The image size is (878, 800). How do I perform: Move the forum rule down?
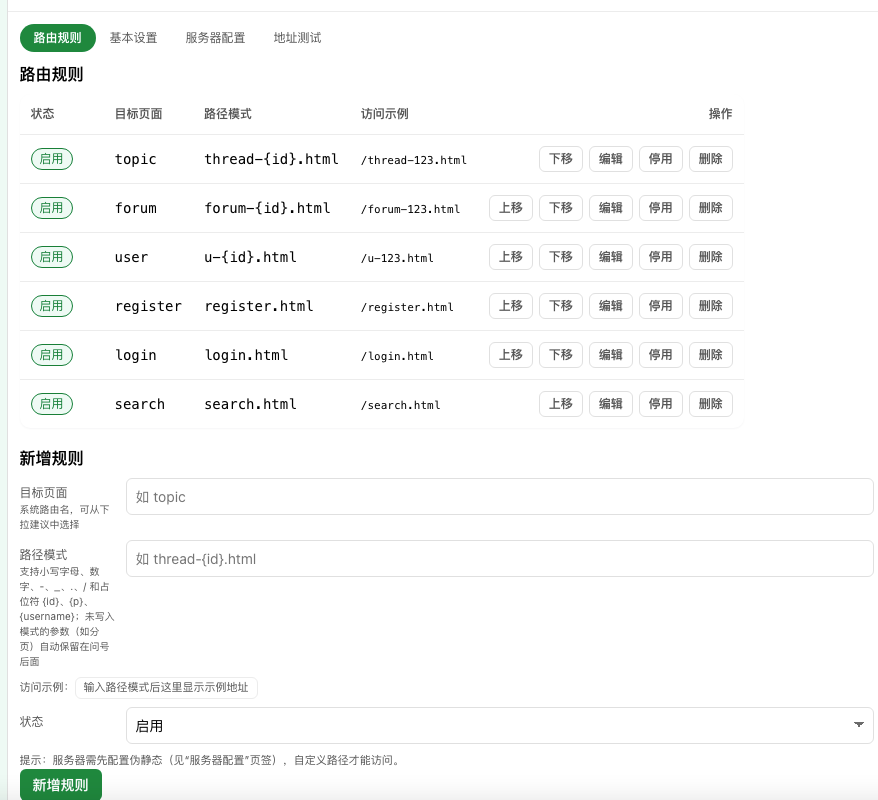pos(561,208)
